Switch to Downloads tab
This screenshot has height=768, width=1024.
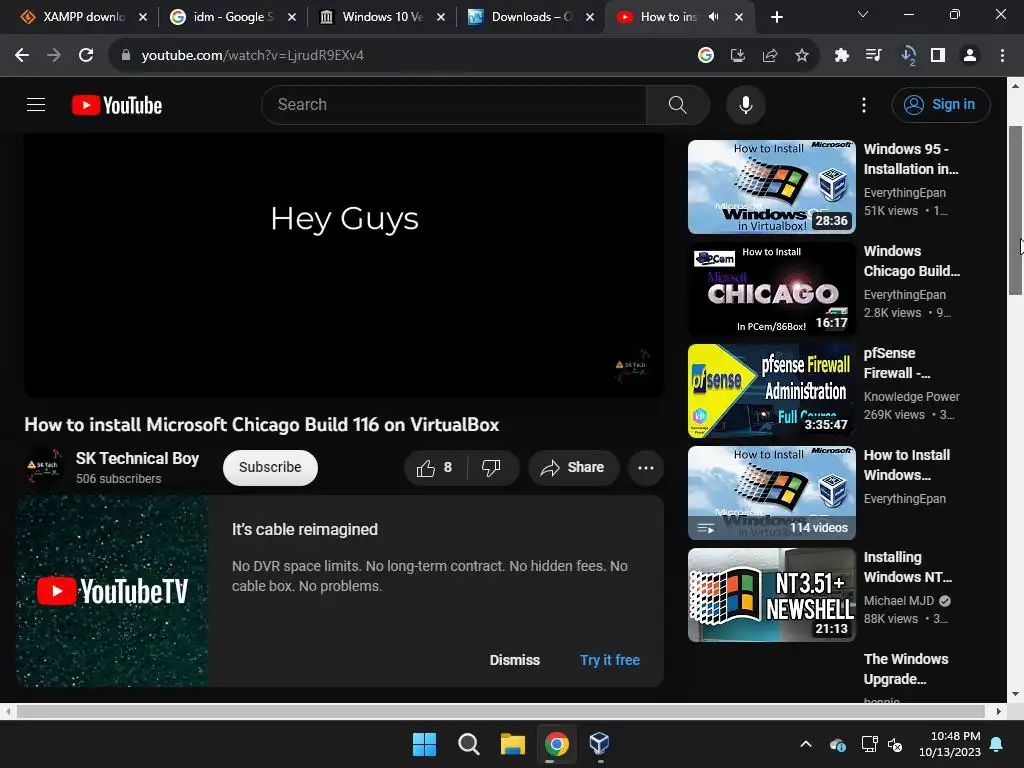point(530,17)
